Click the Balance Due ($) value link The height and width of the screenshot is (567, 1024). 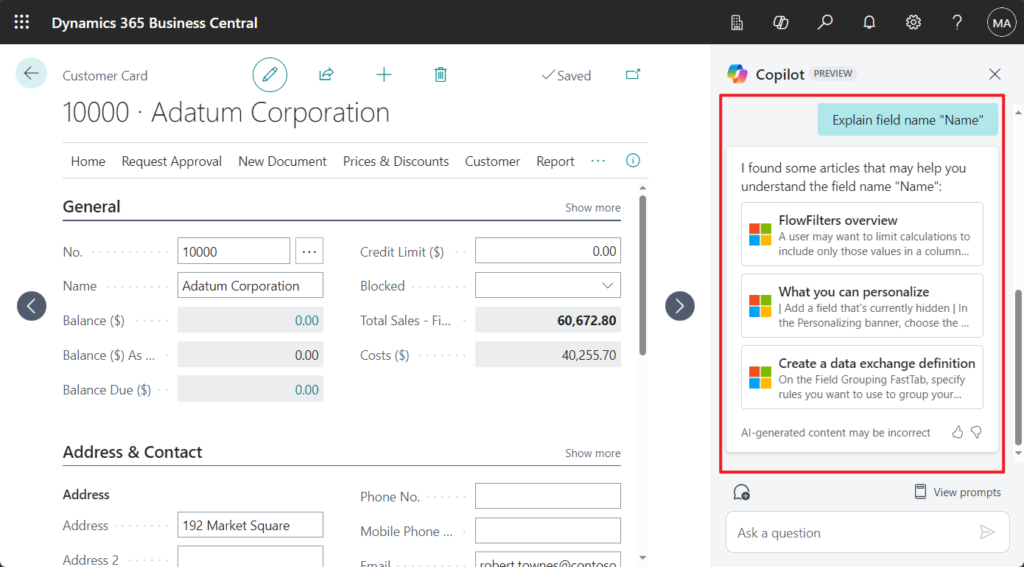(x=306, y=390)
